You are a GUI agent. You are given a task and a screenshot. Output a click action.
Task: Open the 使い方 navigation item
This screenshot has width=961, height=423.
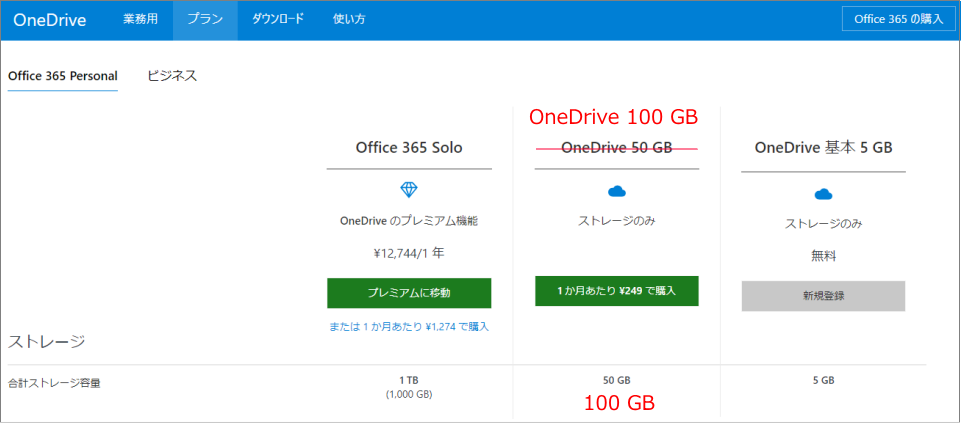pos(347,20)
